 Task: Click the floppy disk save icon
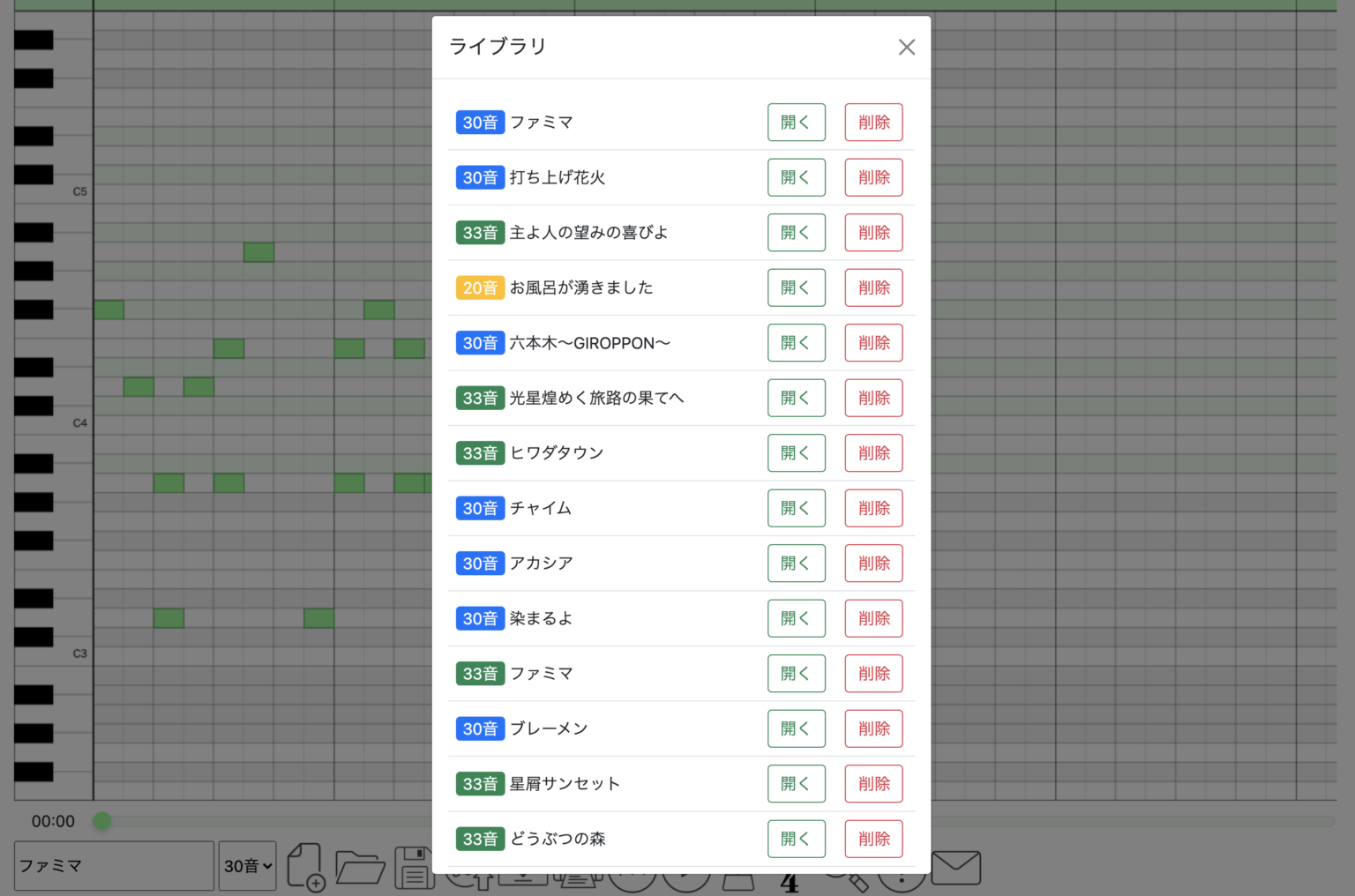[413, 867]
